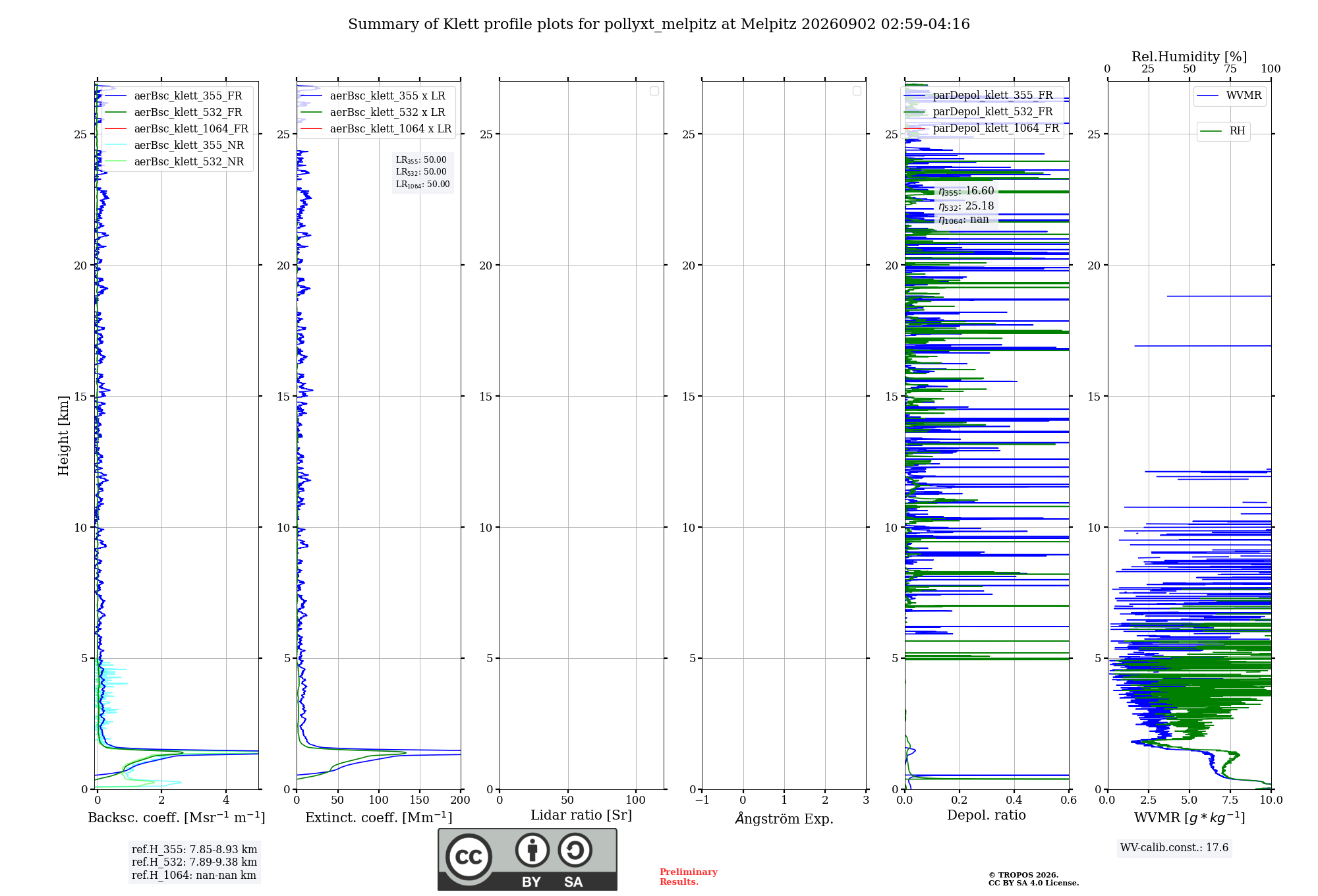Click the legend label aerBsc_klett_532_NR
This screenshot has width=1318, height=896.
(189, 161)
